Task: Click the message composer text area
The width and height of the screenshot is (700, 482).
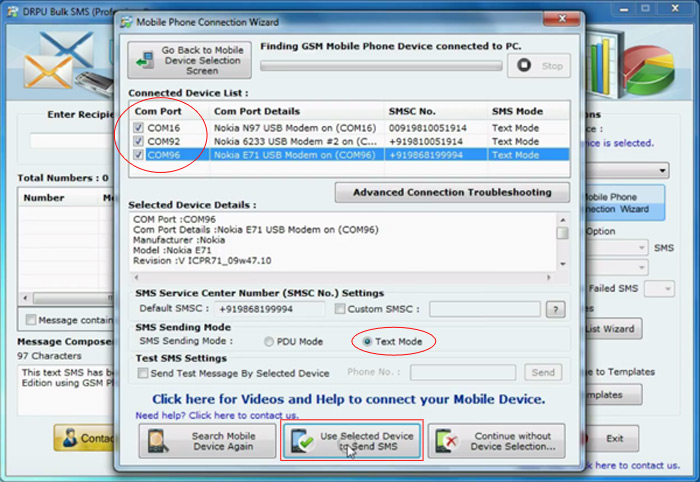Action: pos(66,391)
